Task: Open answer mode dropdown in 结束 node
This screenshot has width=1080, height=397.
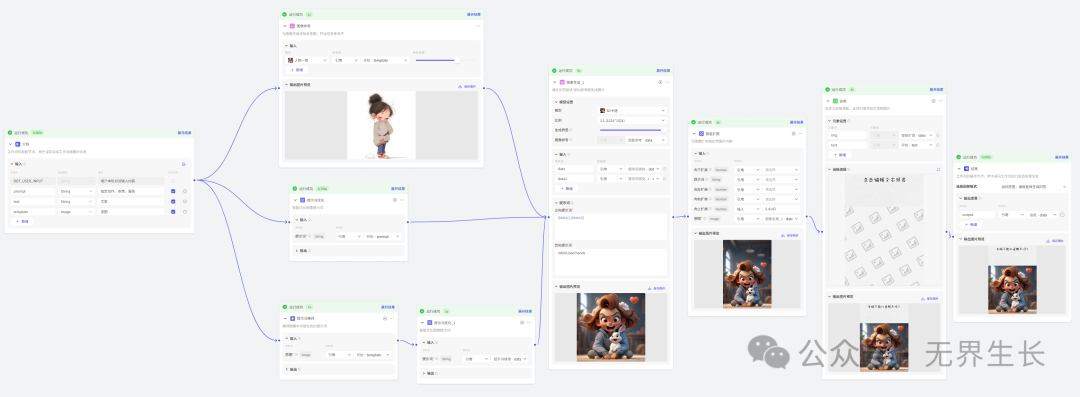Action: point(1033,186)
